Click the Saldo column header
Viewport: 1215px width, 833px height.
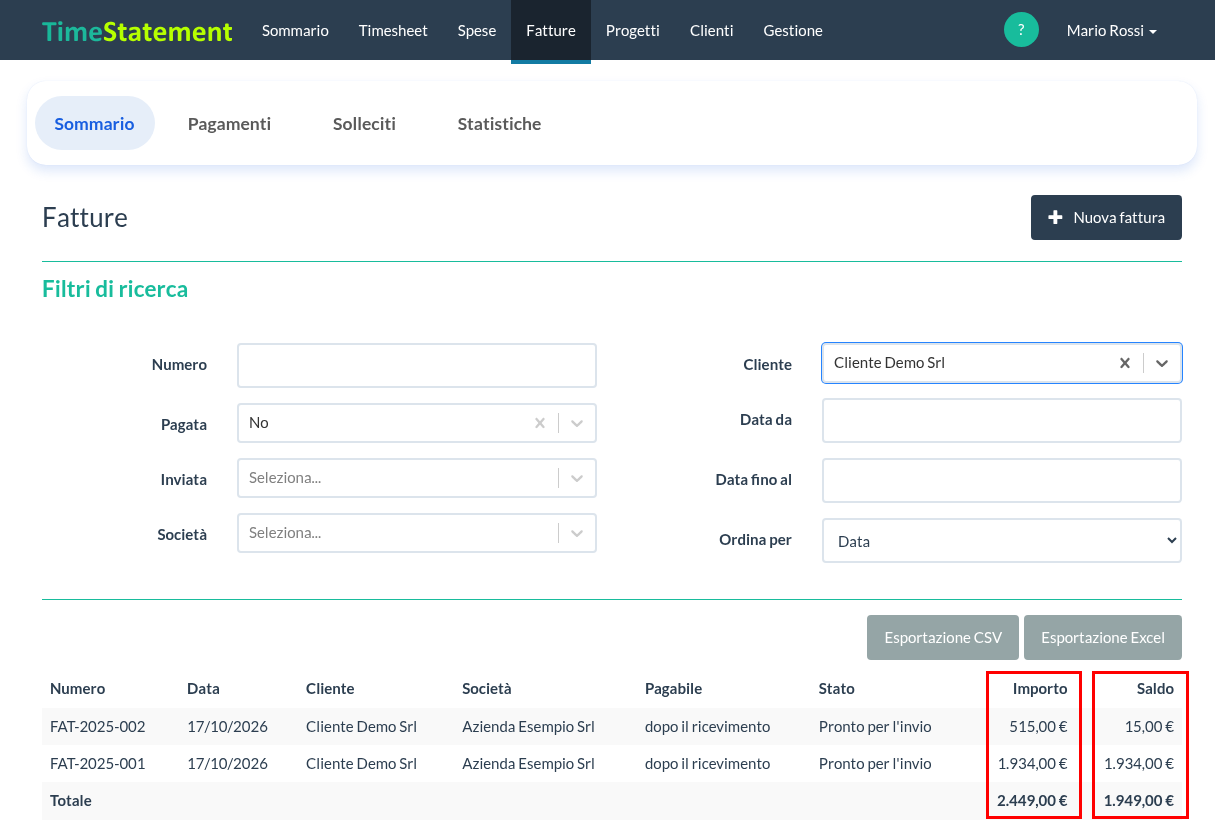coord(1155,689)
